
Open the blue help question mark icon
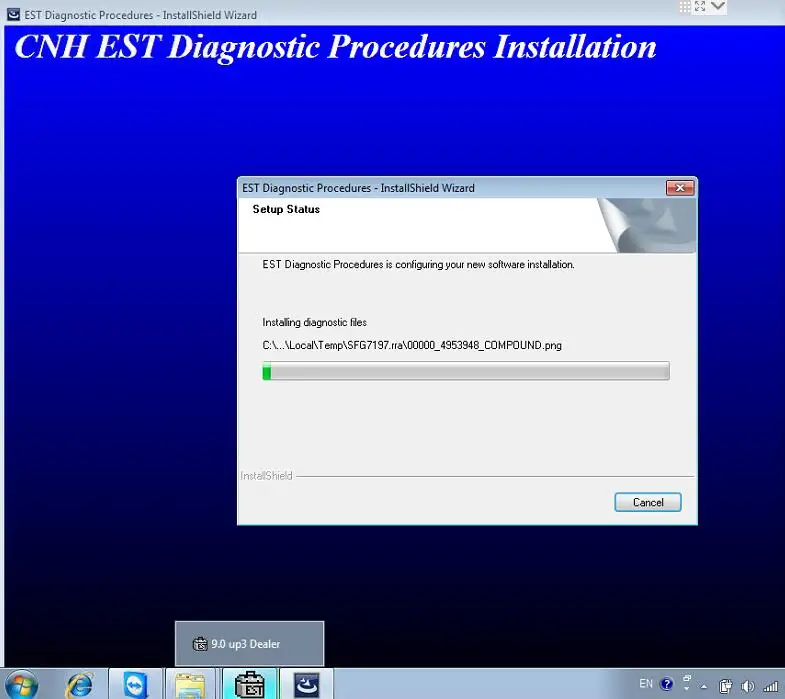pos(667,683)
